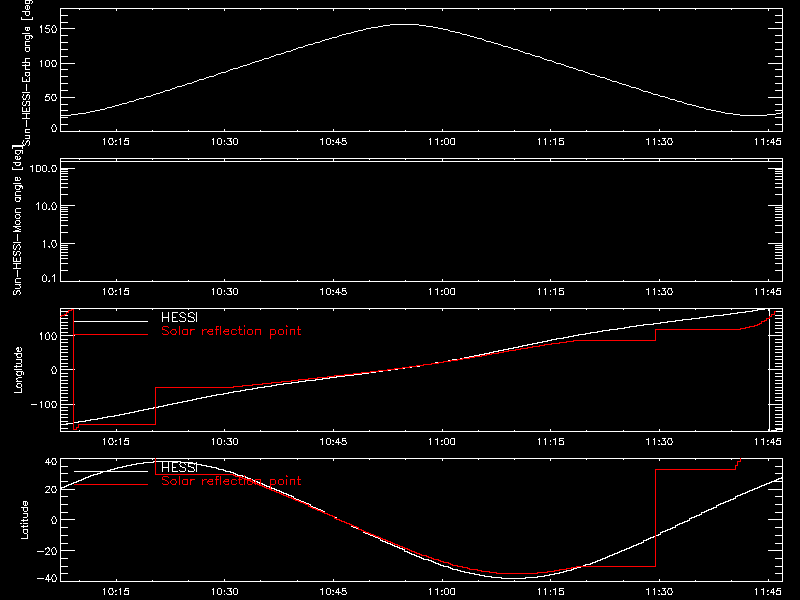Click the '-40' tick on Latitude axis

47,578
